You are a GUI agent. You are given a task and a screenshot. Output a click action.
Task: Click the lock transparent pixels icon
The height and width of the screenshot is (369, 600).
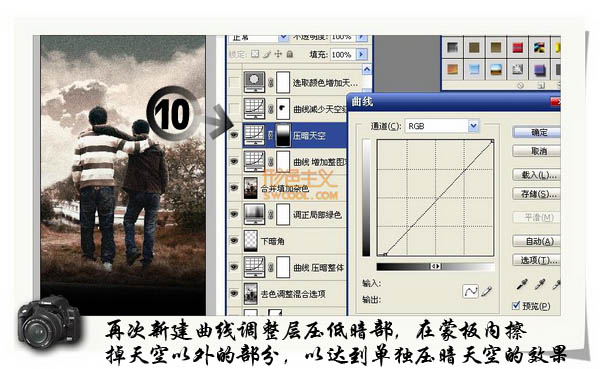[x=255, y=54]
